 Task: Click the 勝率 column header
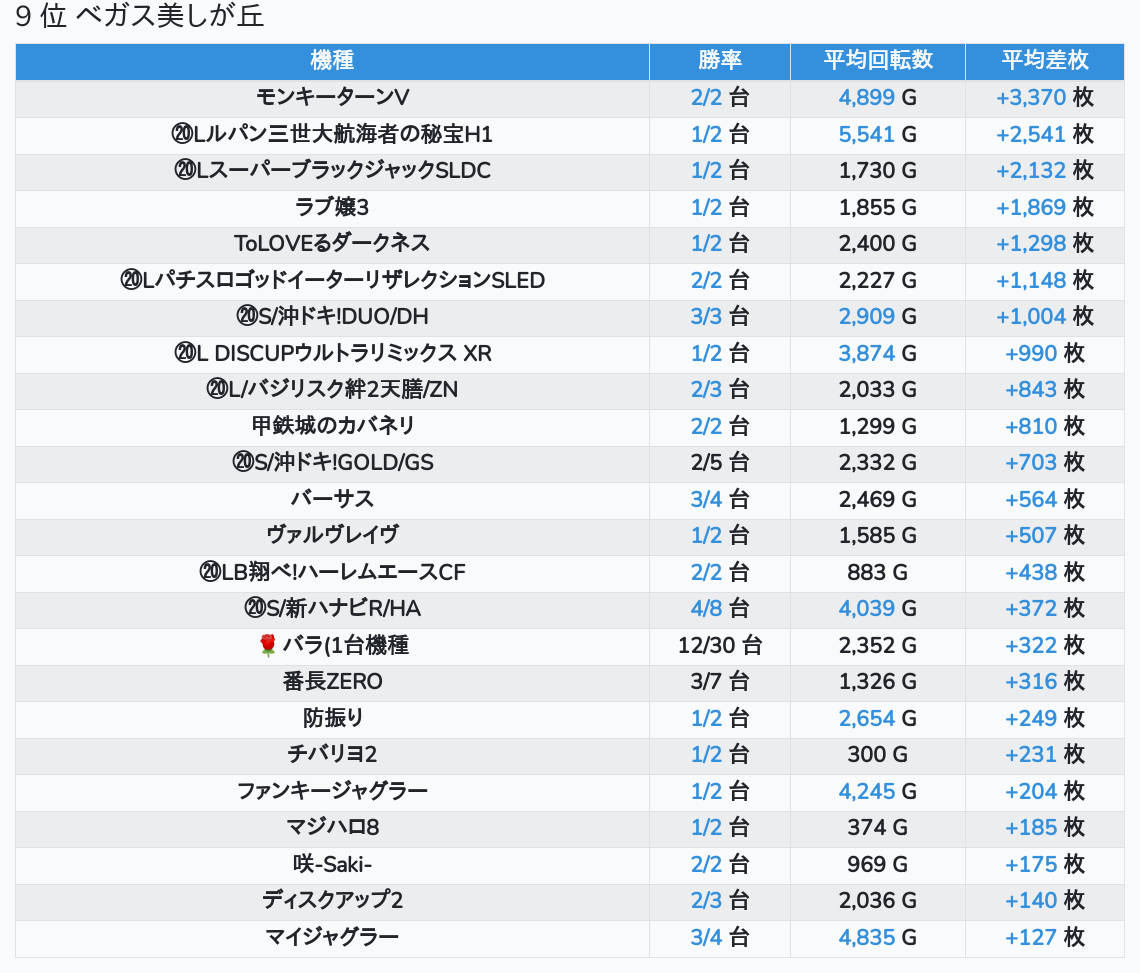[719, 60]
